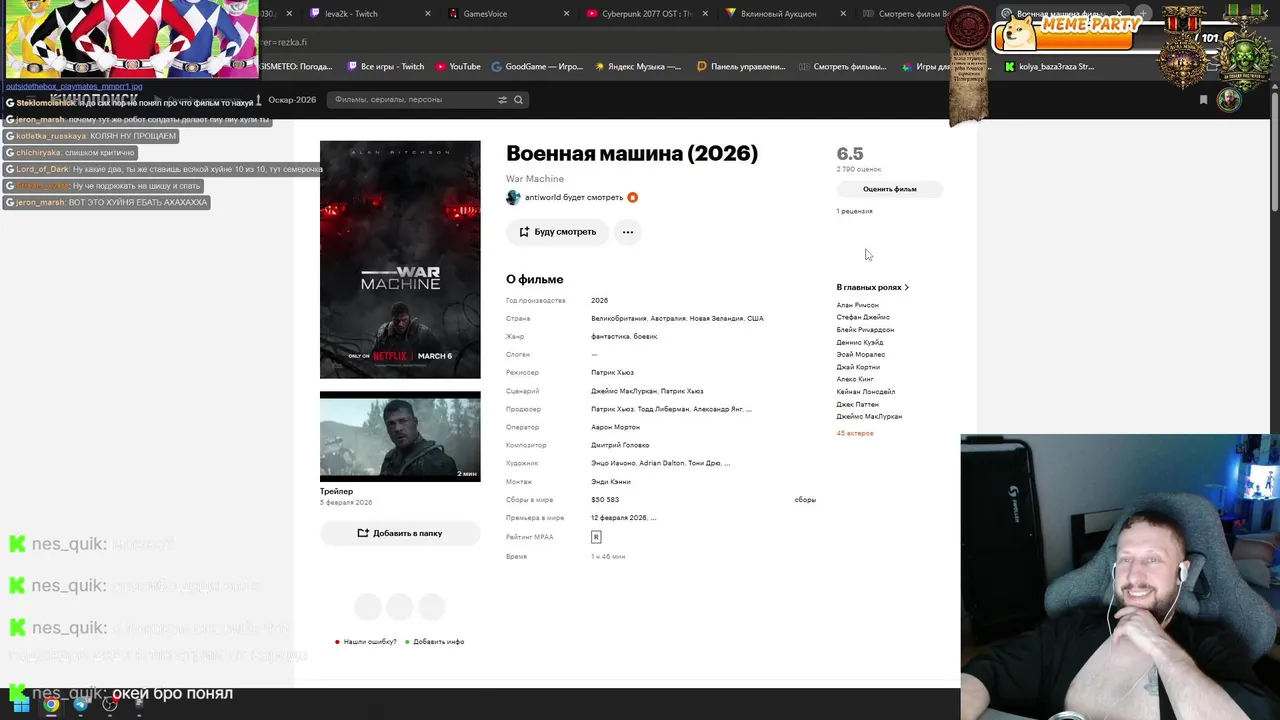Click the MPAA R rating badge
Image resolution: width=1280 pixels, height=720 pixels.
596,537
